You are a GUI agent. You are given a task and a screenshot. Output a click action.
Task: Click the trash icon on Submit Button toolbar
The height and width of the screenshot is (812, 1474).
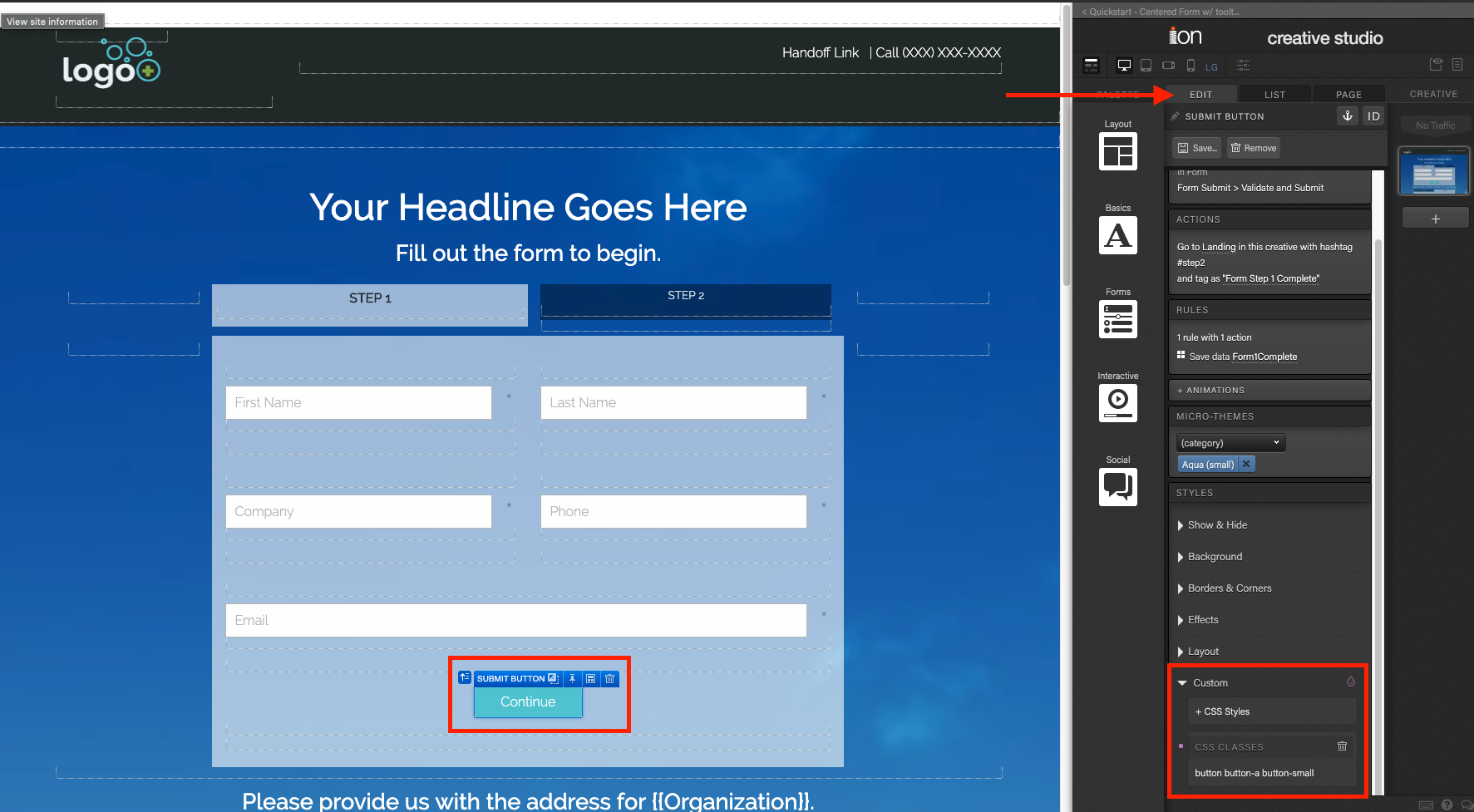[610, 679]
